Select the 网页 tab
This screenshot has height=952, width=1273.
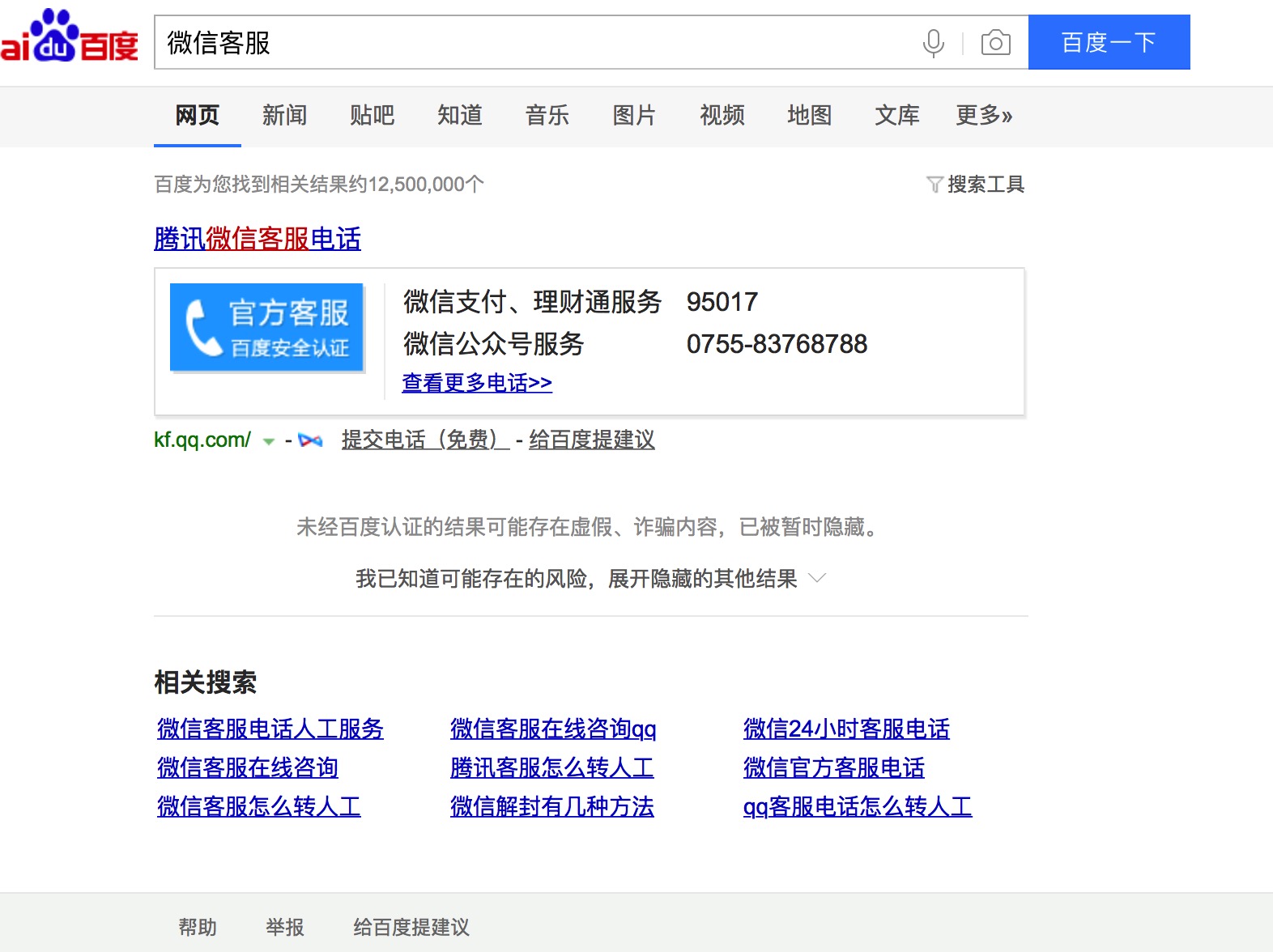coord(198,116)
